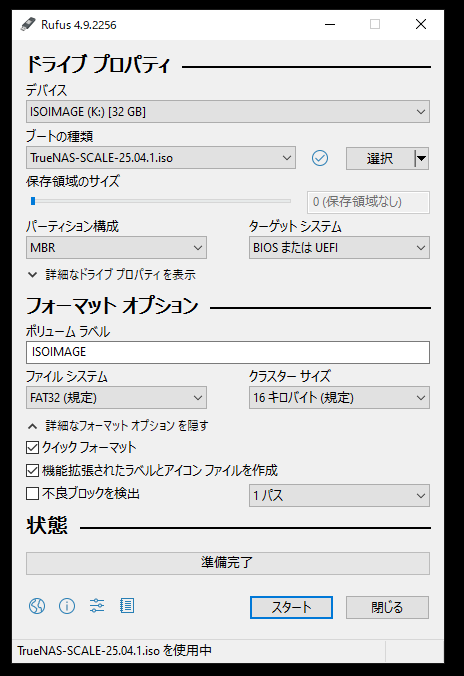Toggle extended label and icon files checkbox
The height and width of the screenshot is (676, 464).
[33, 470]
